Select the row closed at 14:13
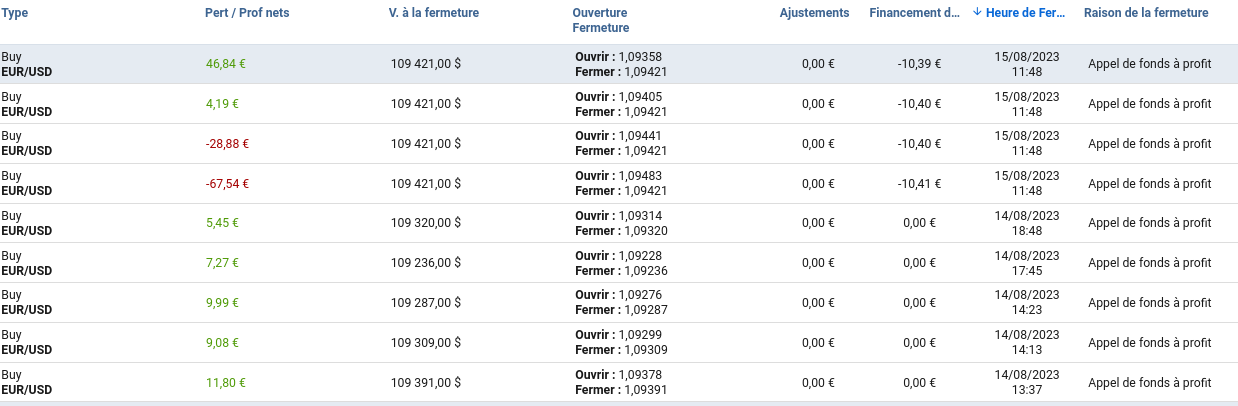The image size is (1238, 406). 1027,343
